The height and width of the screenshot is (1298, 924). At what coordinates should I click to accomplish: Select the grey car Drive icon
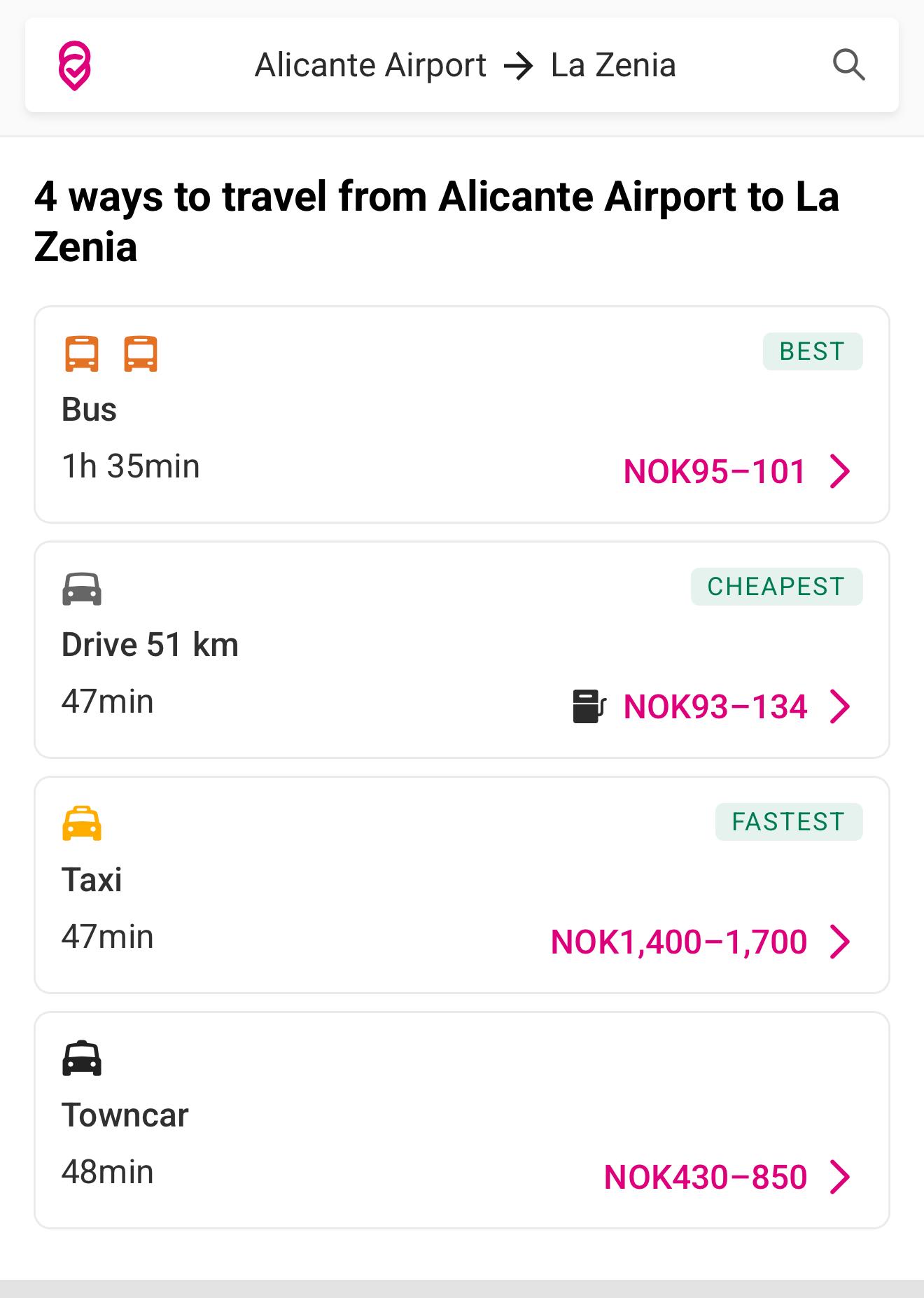pyautogui.click(x=82, y=589)
